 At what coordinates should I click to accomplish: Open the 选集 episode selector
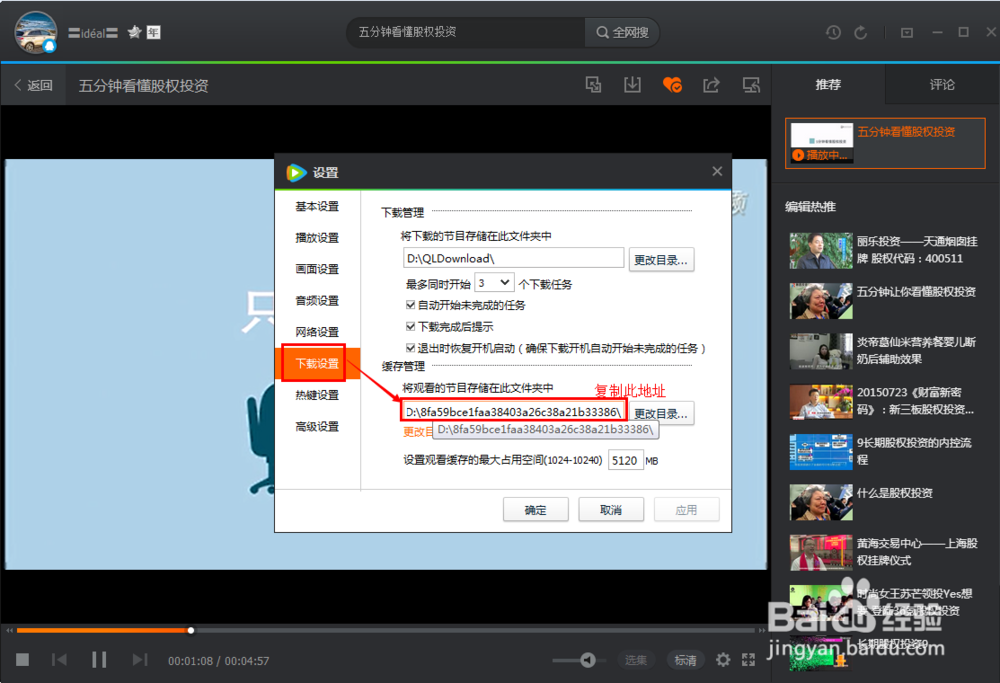[636, 660]
